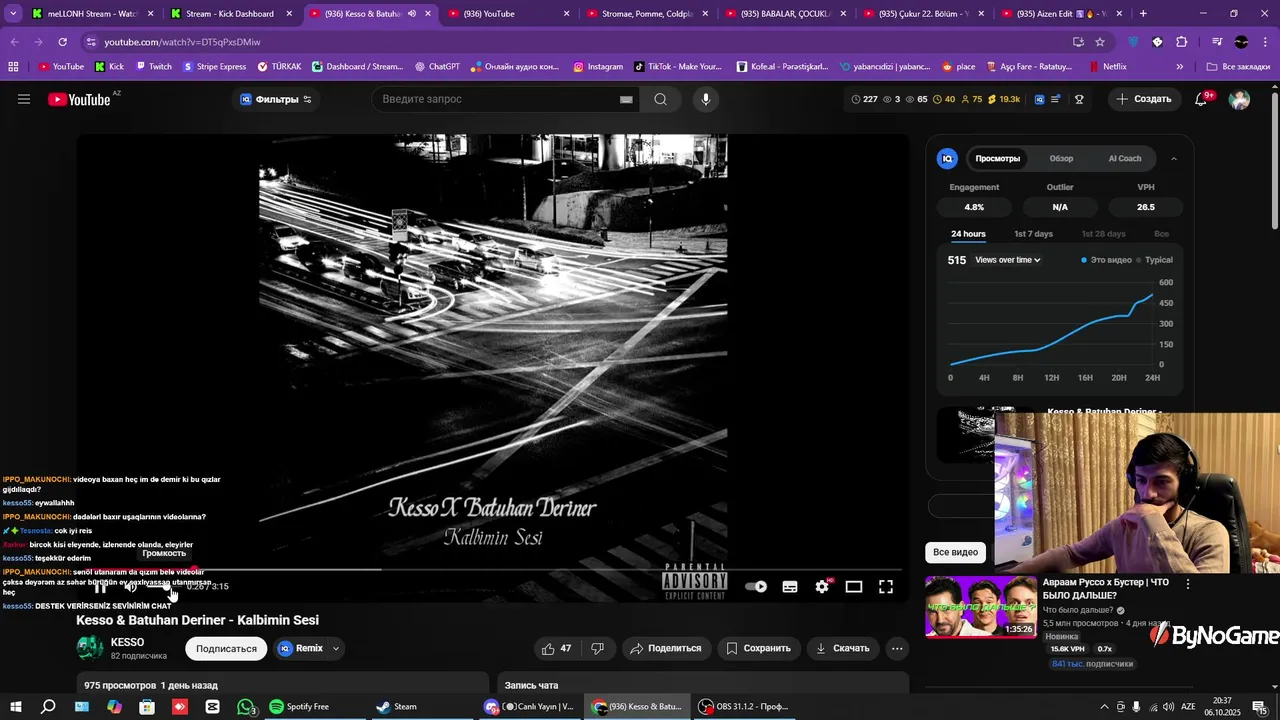
Task: Toggle autoplay switch in player
Action: (756, 587)
